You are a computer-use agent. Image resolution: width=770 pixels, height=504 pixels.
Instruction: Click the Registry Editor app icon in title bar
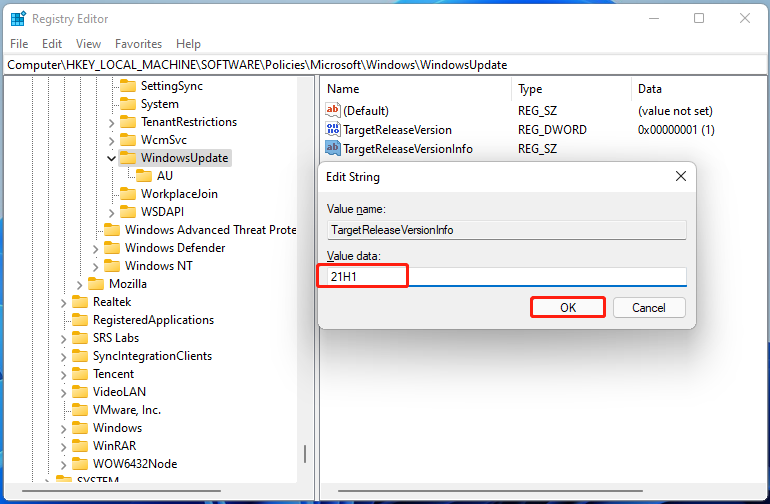click(18, 19)
